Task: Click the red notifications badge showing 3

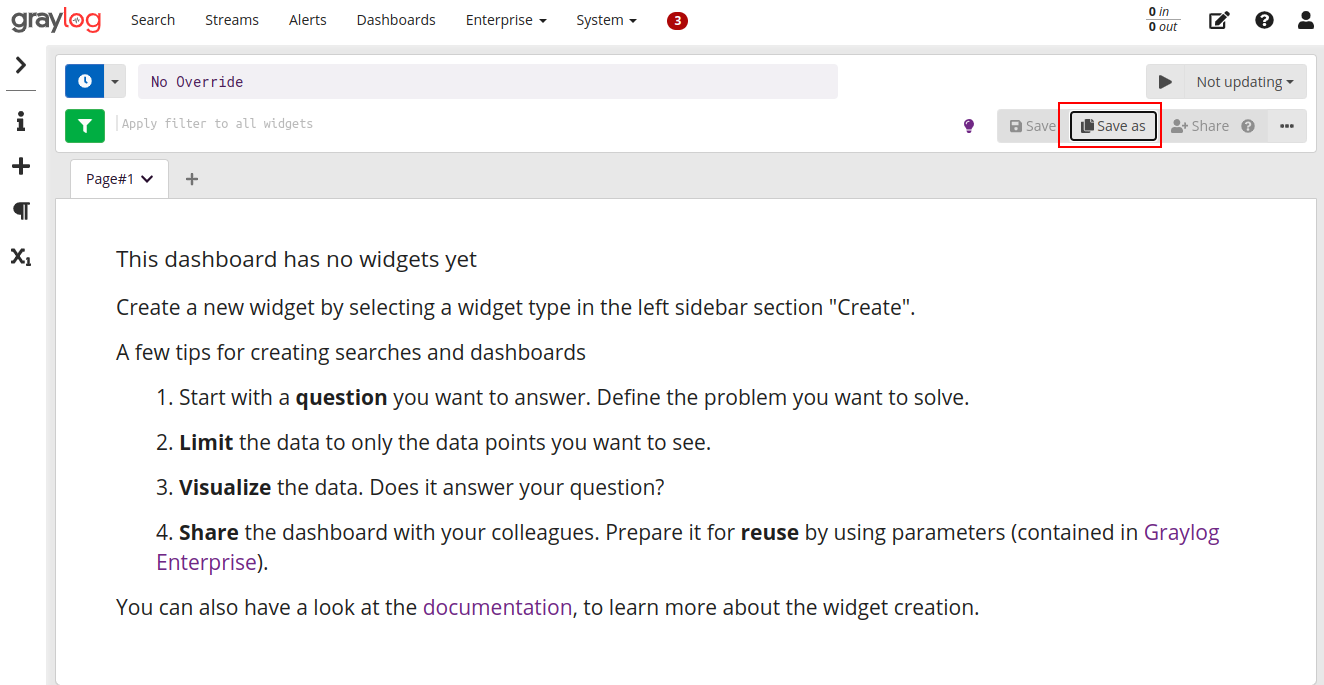Action: click(x=677, y=20)
